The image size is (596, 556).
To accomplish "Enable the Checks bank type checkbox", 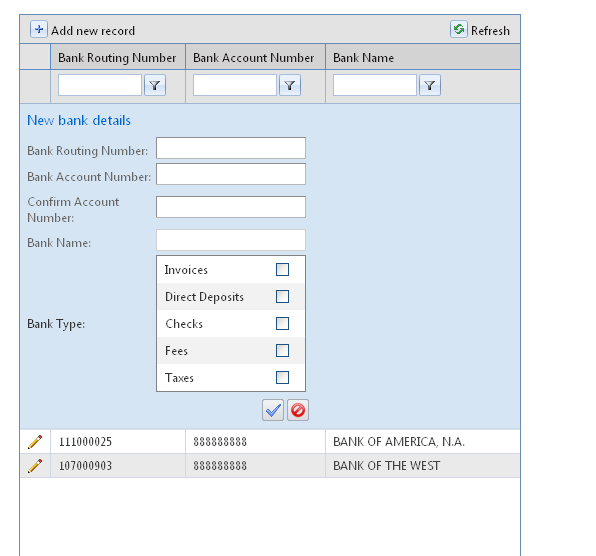I will pos(282,323).
